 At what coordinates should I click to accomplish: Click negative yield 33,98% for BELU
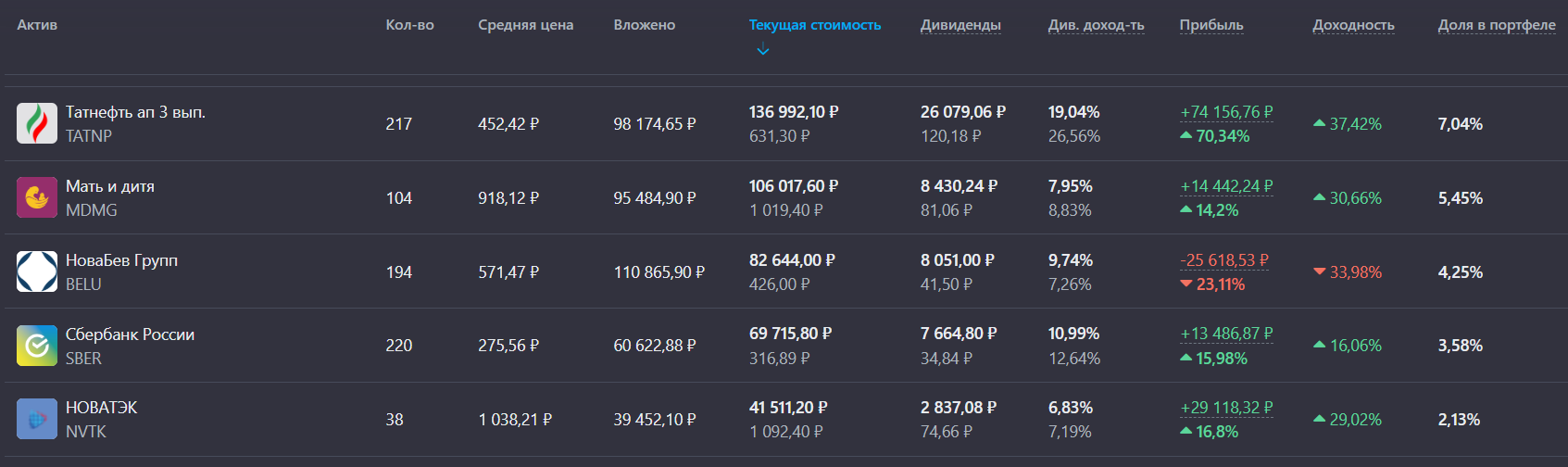(1348, 271)
